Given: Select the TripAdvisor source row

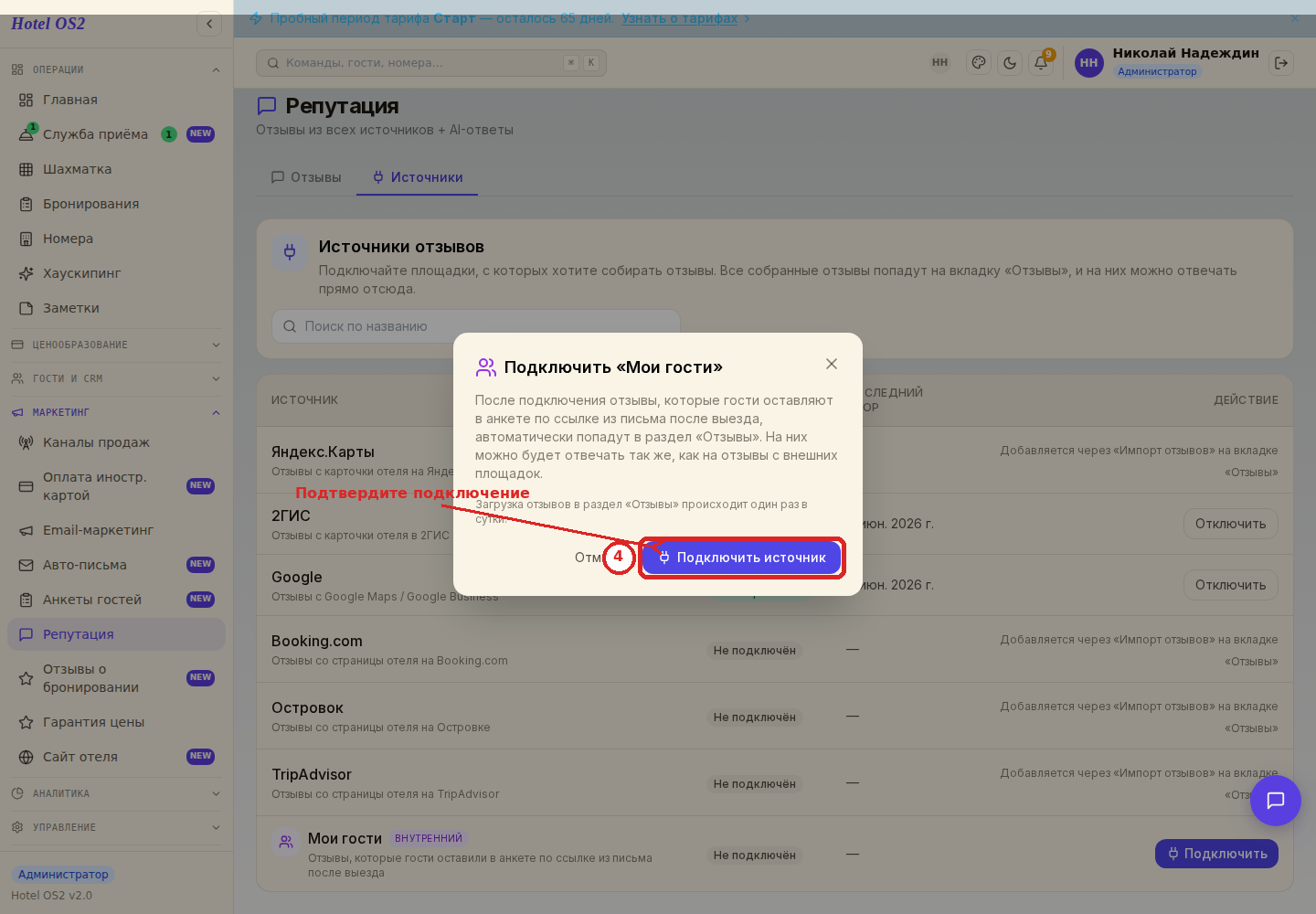Looking at the screenshot, I should click(775, 783).
